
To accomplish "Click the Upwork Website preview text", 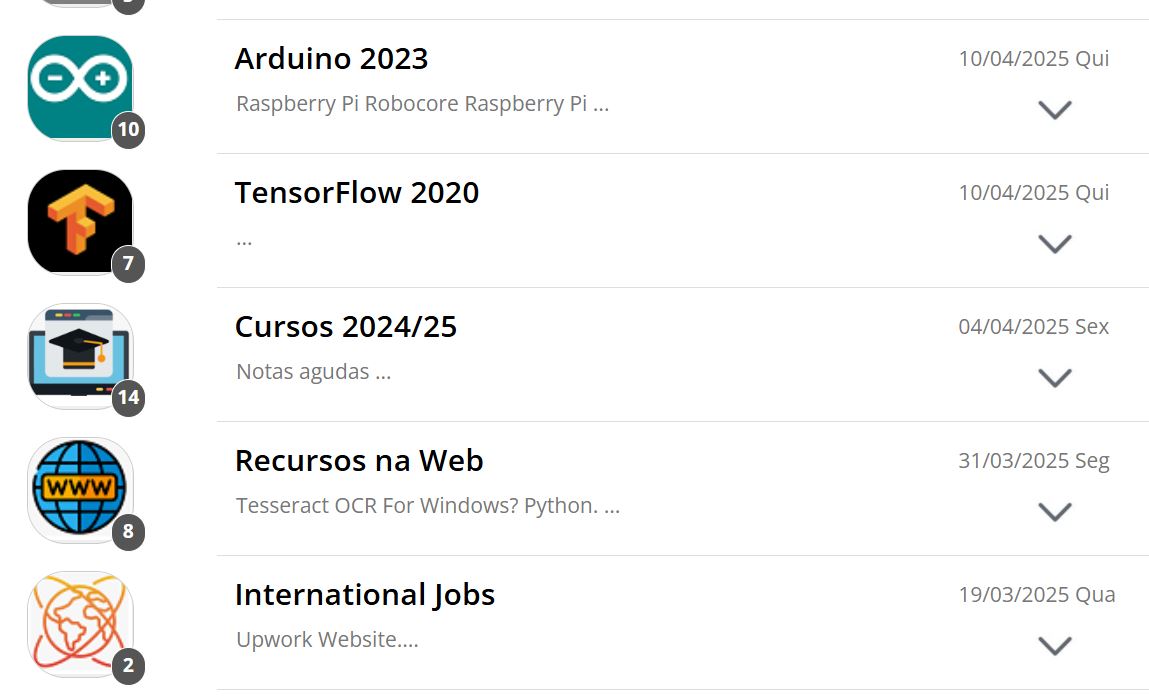I will coord(327,640).
